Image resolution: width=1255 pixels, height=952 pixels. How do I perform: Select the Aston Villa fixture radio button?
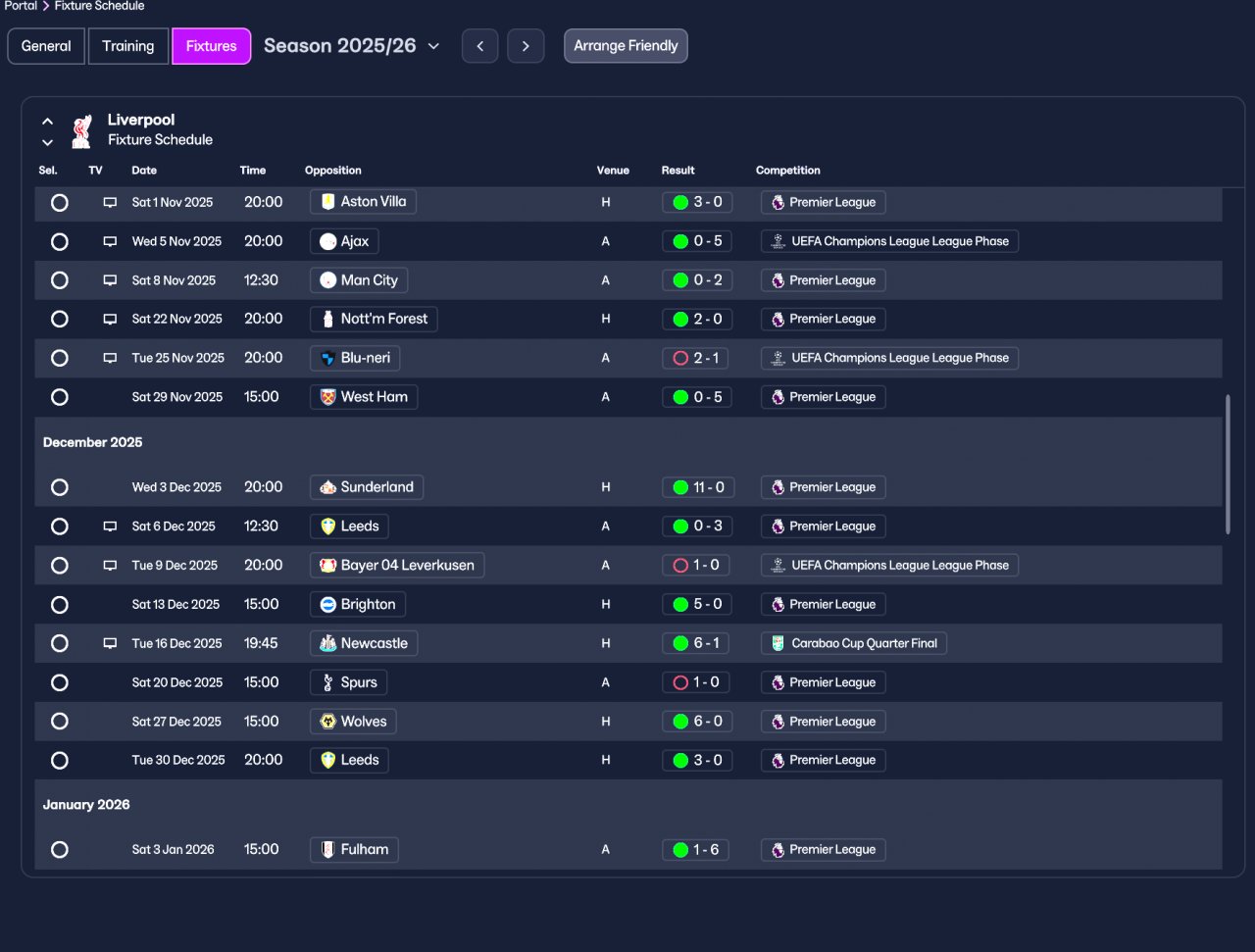pos(60,203)
